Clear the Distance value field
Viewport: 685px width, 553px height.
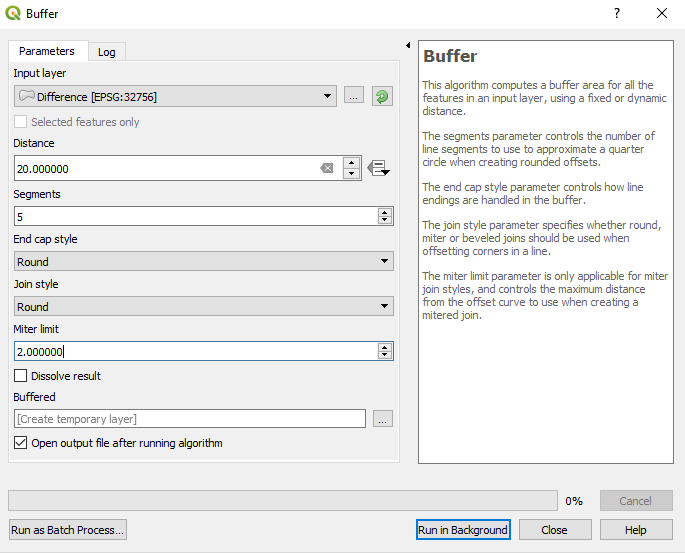pos(327,169)
